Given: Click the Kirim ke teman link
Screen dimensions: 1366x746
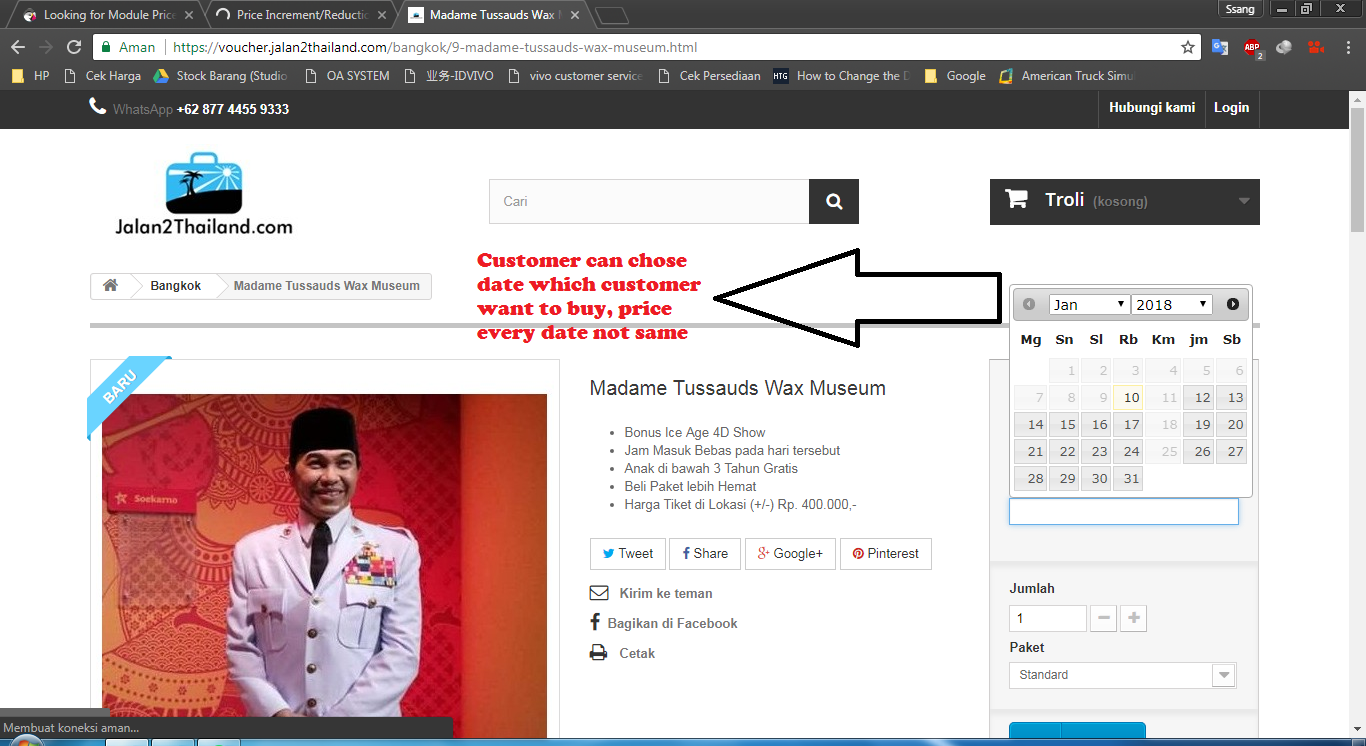Looking at the screenshot, I should [652, 593].
